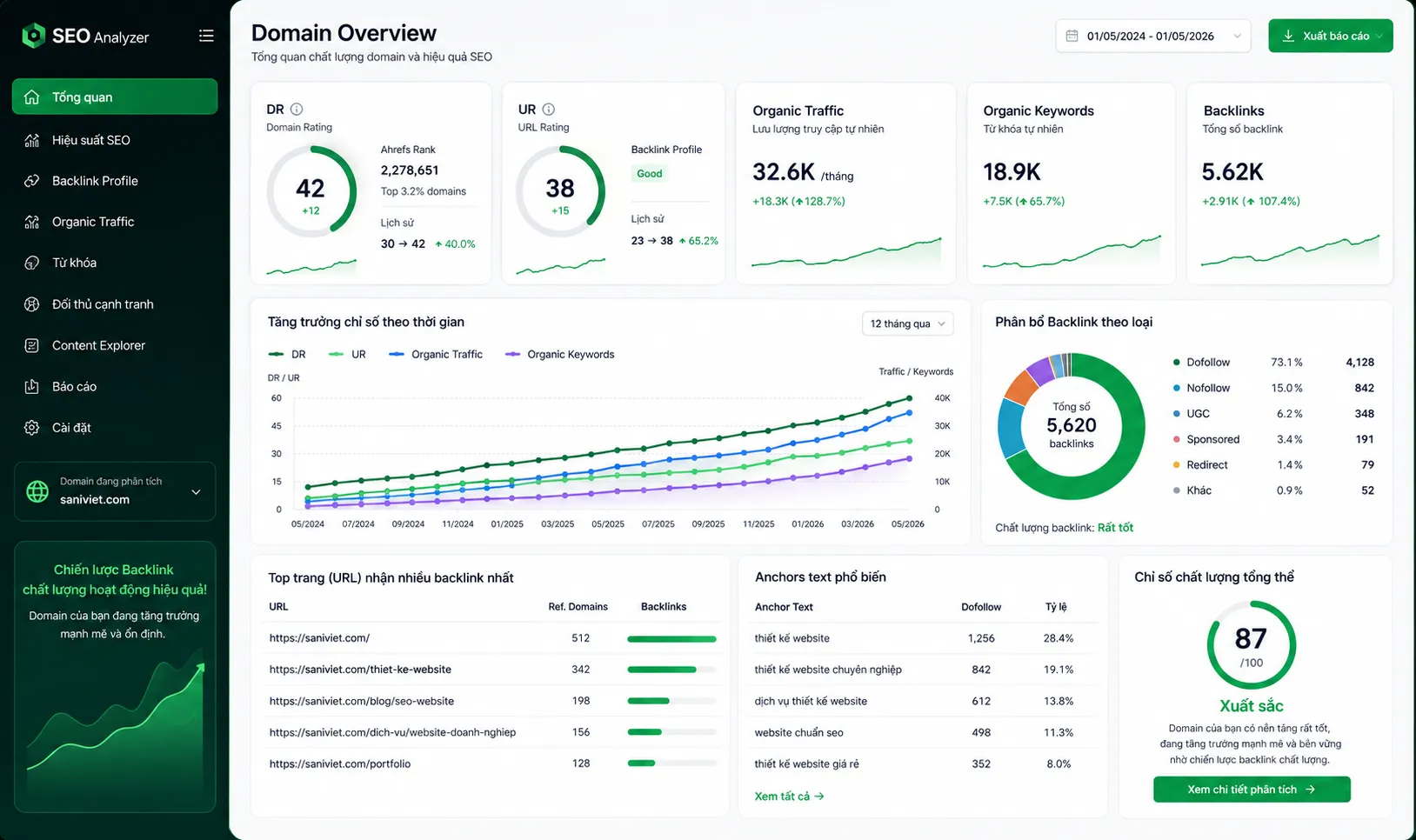This screenshot has width=1416, height=840.
Task: Open the saniviet.com/thiet-ke-website URL link
Action: tap(360, 670)
